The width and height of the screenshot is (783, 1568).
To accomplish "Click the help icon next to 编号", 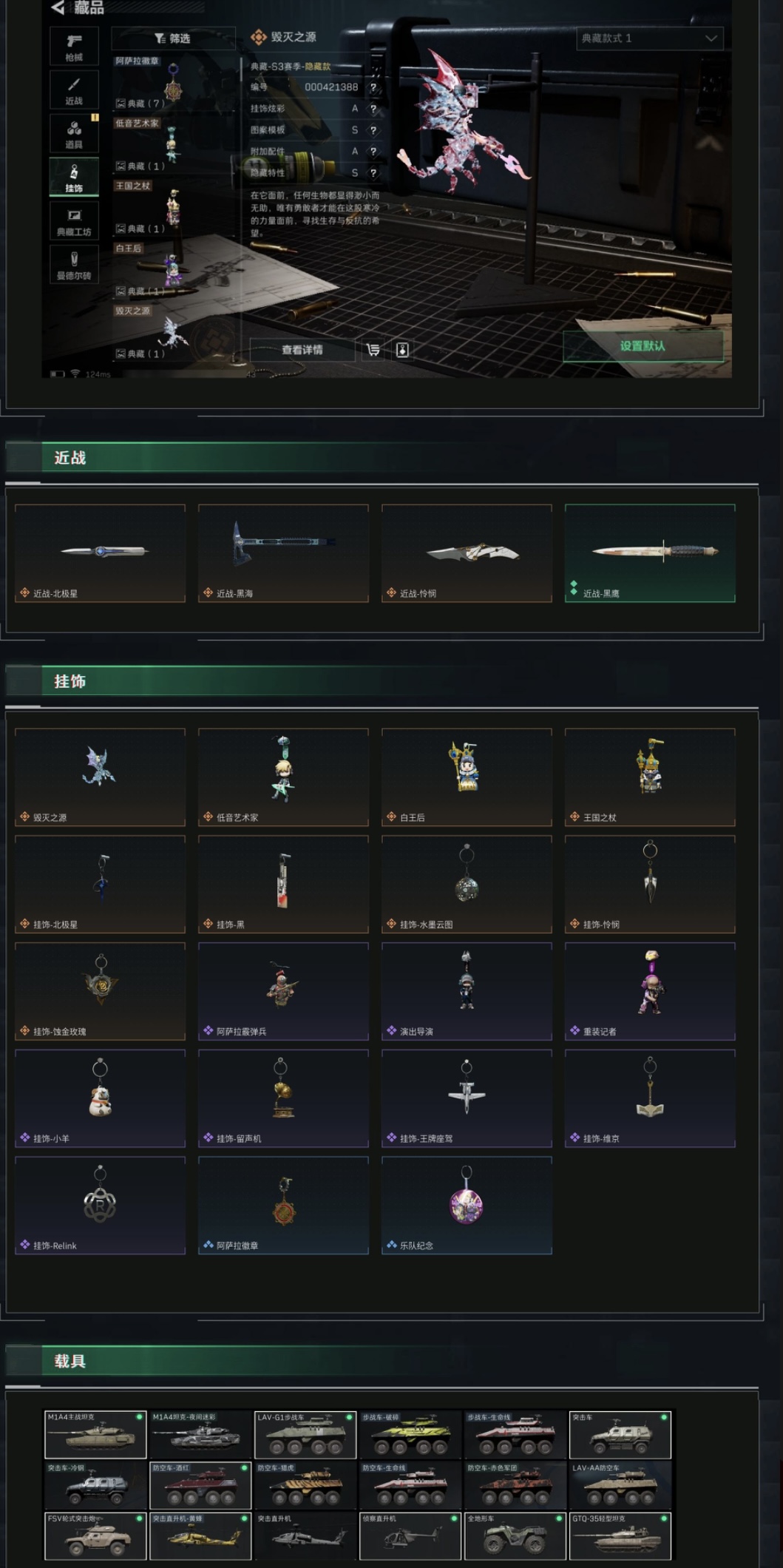I will point(373,87).
